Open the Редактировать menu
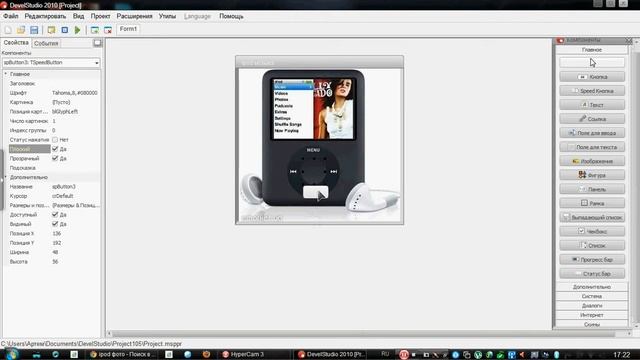Screen dimensions: 640x360 pyautogui.click(x=45, y=16)
